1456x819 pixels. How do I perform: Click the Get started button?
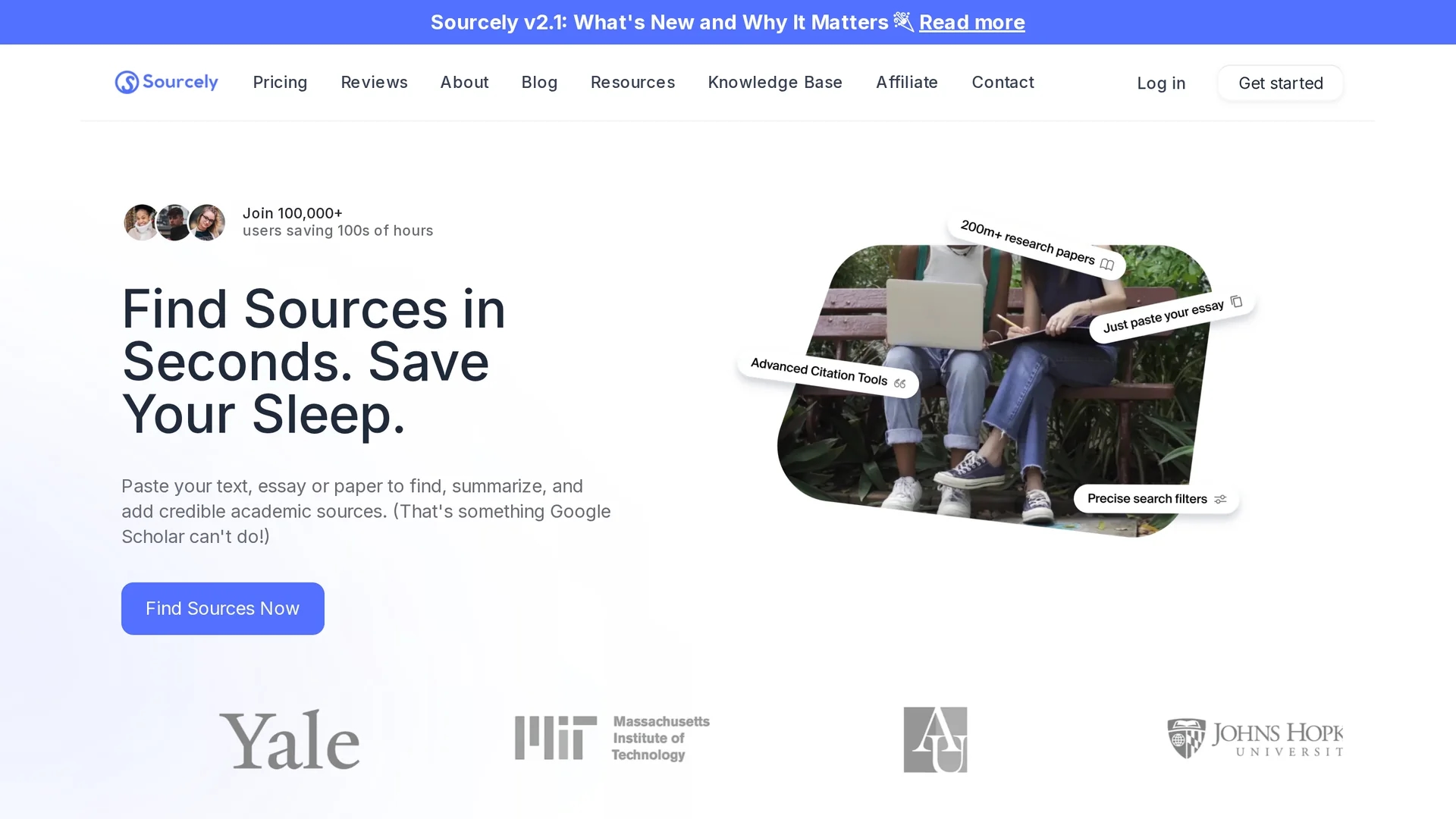[1281, 83]
